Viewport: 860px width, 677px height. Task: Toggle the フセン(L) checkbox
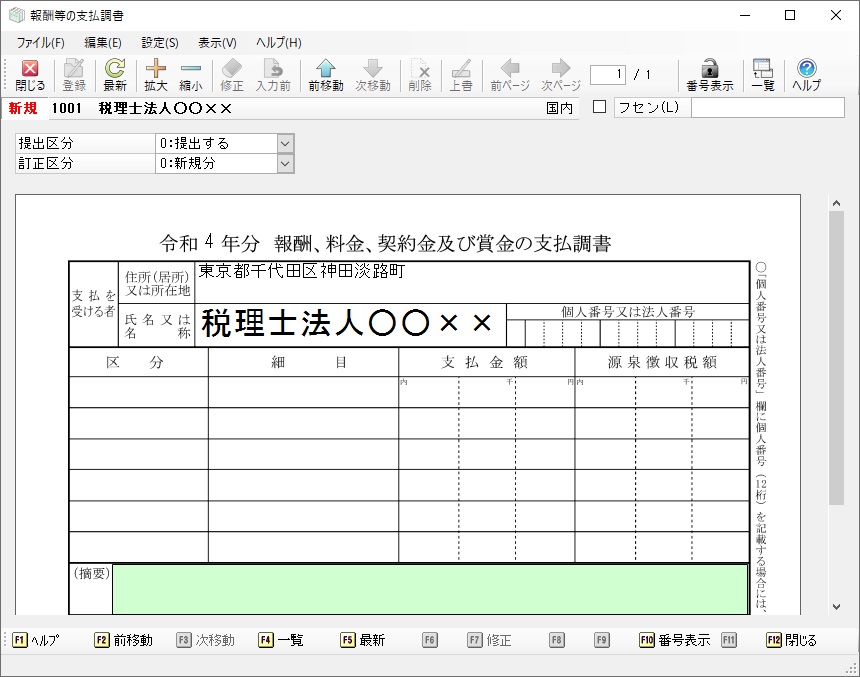[x=600, y=108]
